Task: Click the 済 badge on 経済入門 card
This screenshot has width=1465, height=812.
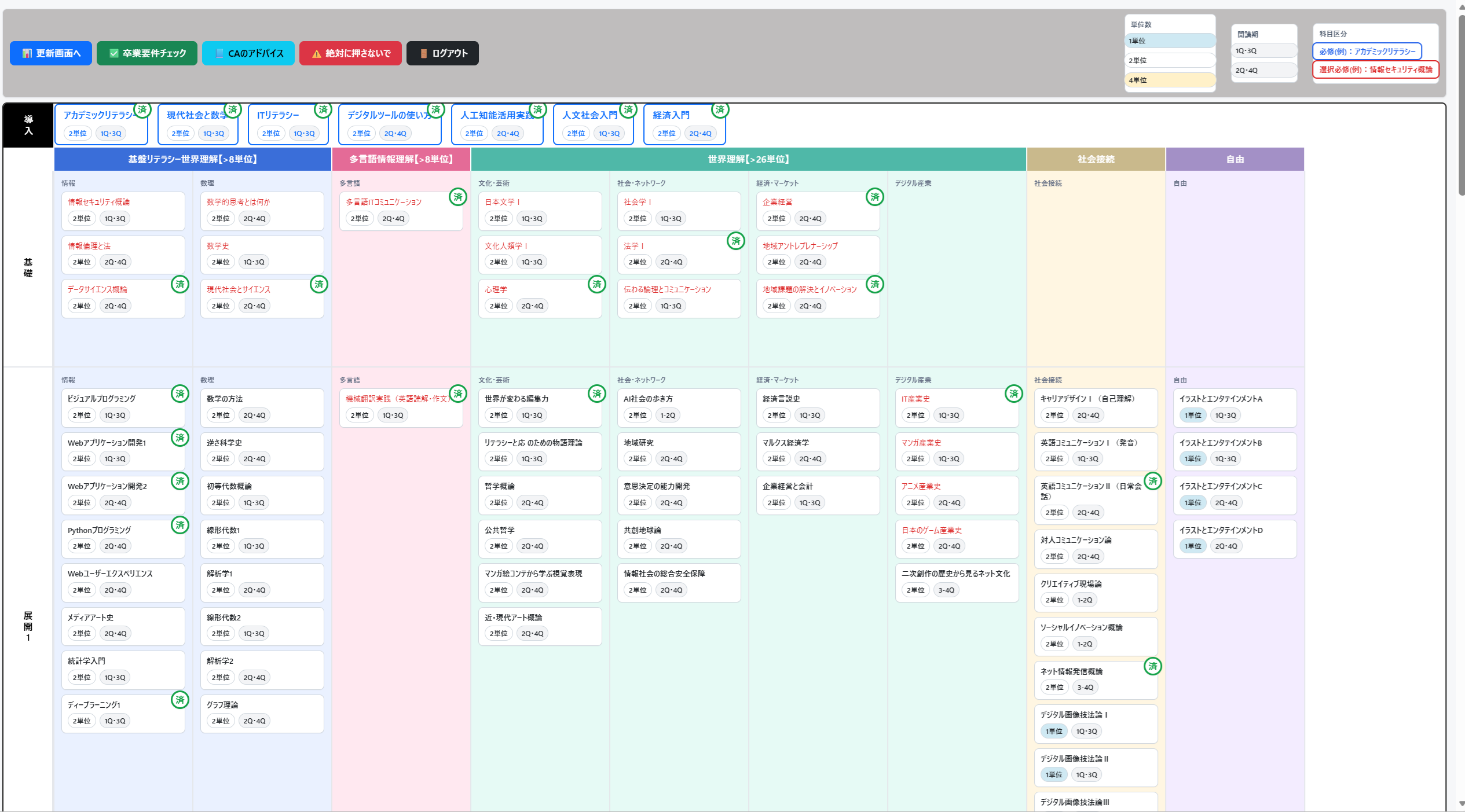Action: click(x=720, y=109)
